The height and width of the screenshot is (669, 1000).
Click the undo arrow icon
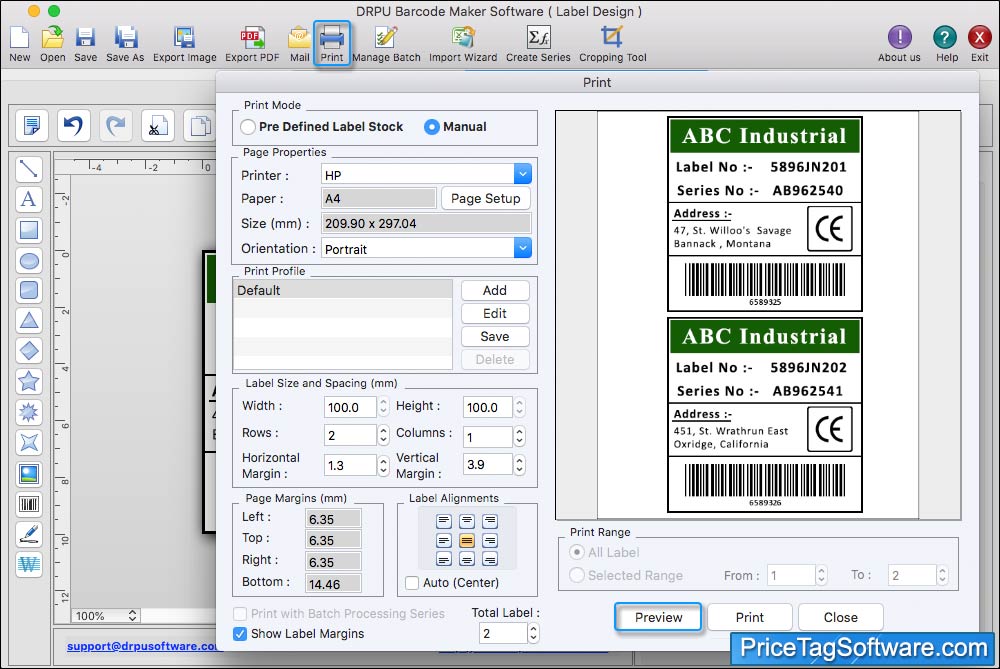tap(73, 125)
